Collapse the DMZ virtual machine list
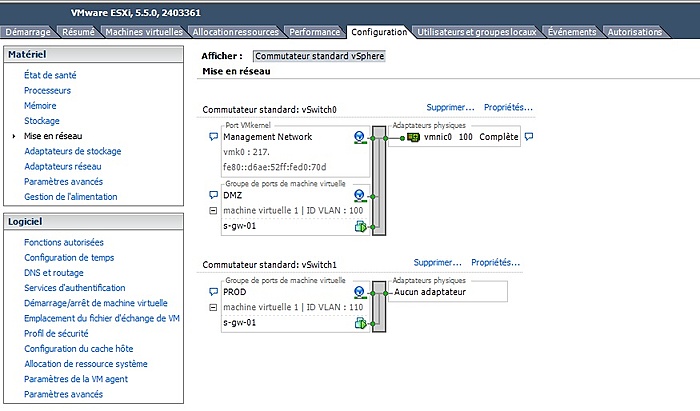The width and height of the screenshot is (700, 411). [213, 211]
